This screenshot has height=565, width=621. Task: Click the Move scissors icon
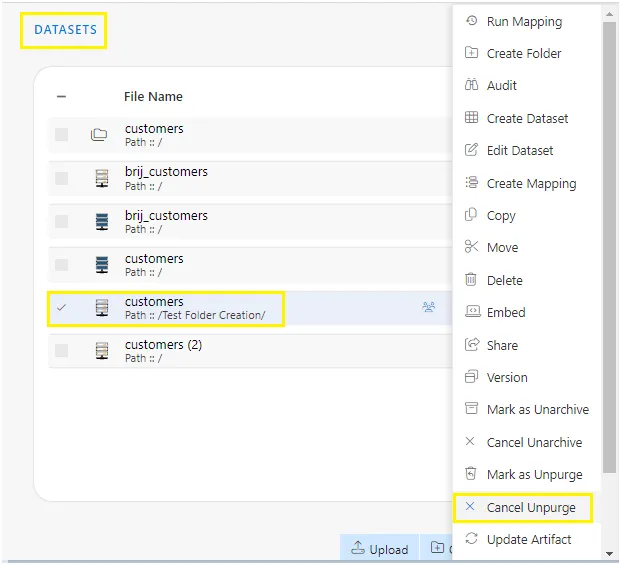tap(471, 247)
